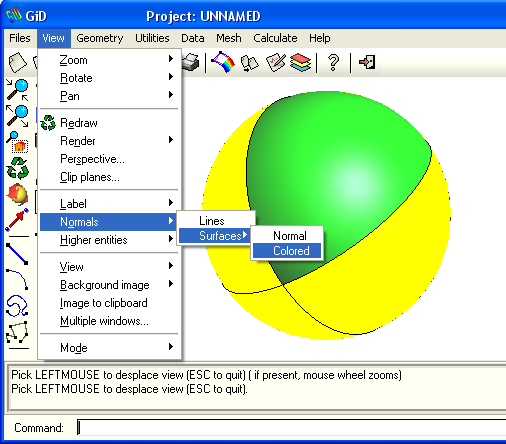The height and width of the screenshot is (444, 506).
Task: Open the layers stack icon in toolbar
Action: click(300, 62)
